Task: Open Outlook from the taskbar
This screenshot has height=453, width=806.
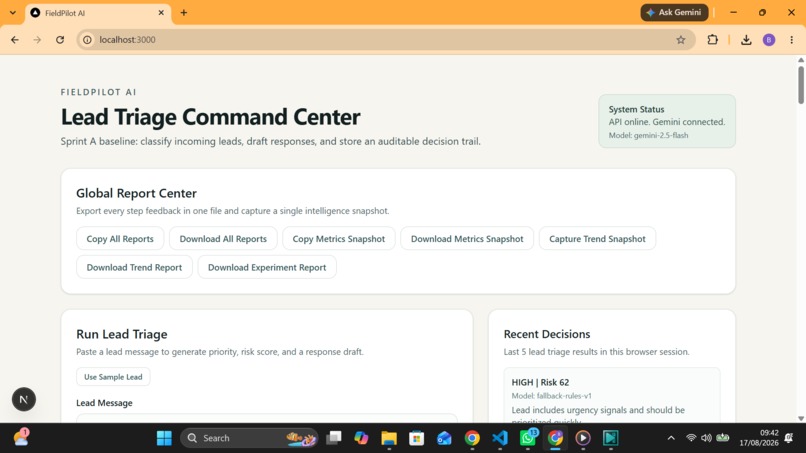Action: click(444, 438)
